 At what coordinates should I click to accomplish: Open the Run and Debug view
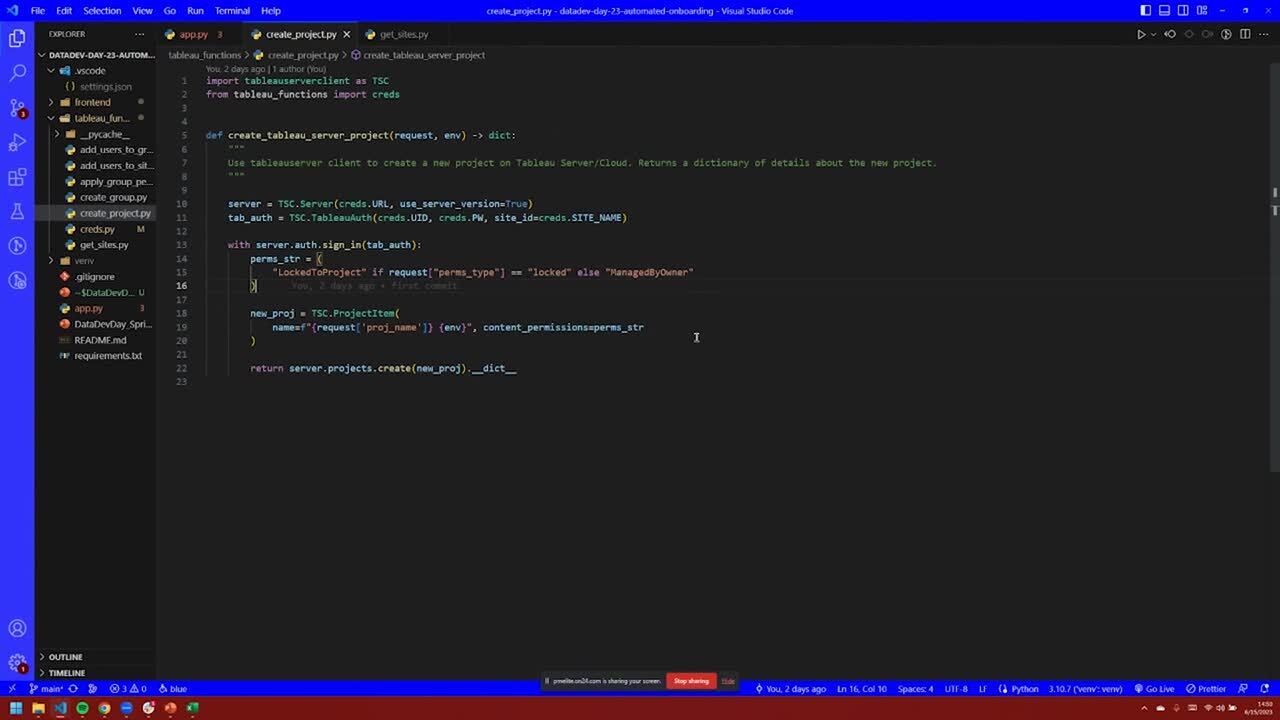17,142
